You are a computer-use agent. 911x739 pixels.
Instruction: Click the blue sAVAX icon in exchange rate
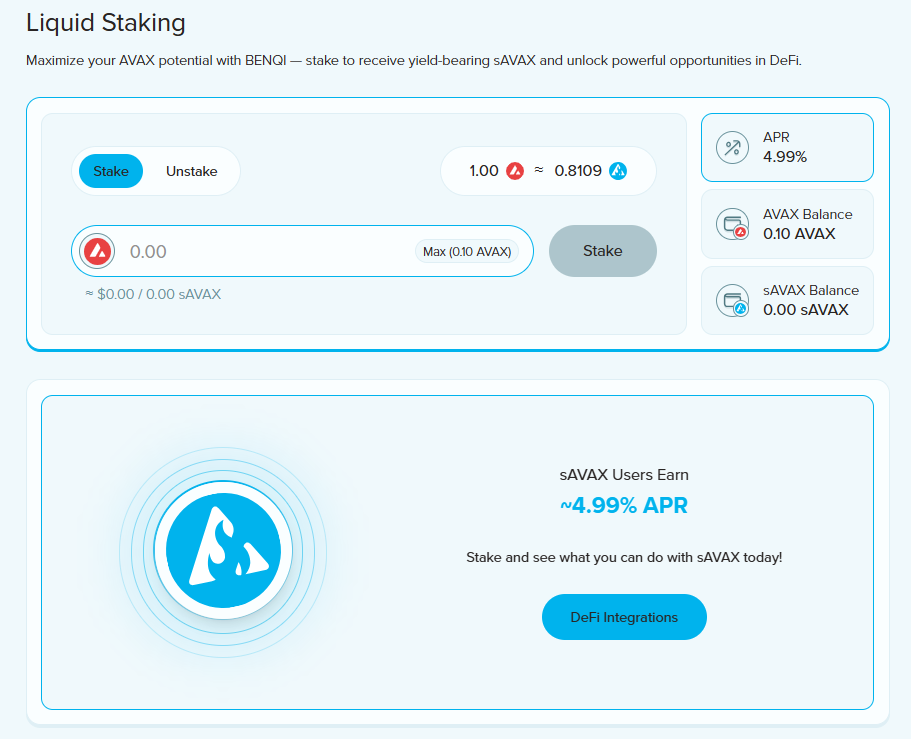click(x=618, y=171)
